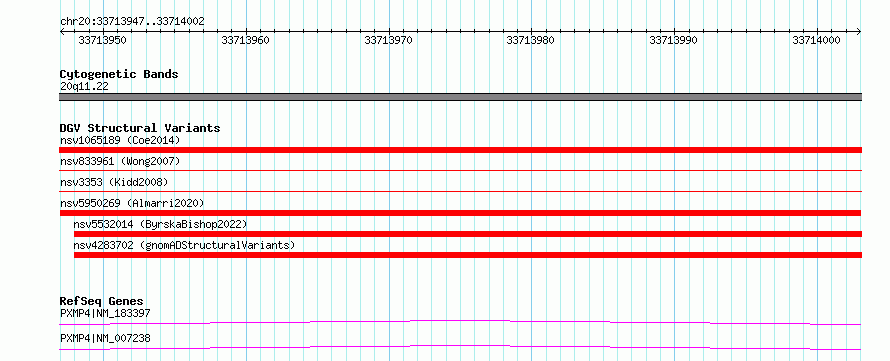
Task: Click ruler position 33714000
Action: click(816, 40)
